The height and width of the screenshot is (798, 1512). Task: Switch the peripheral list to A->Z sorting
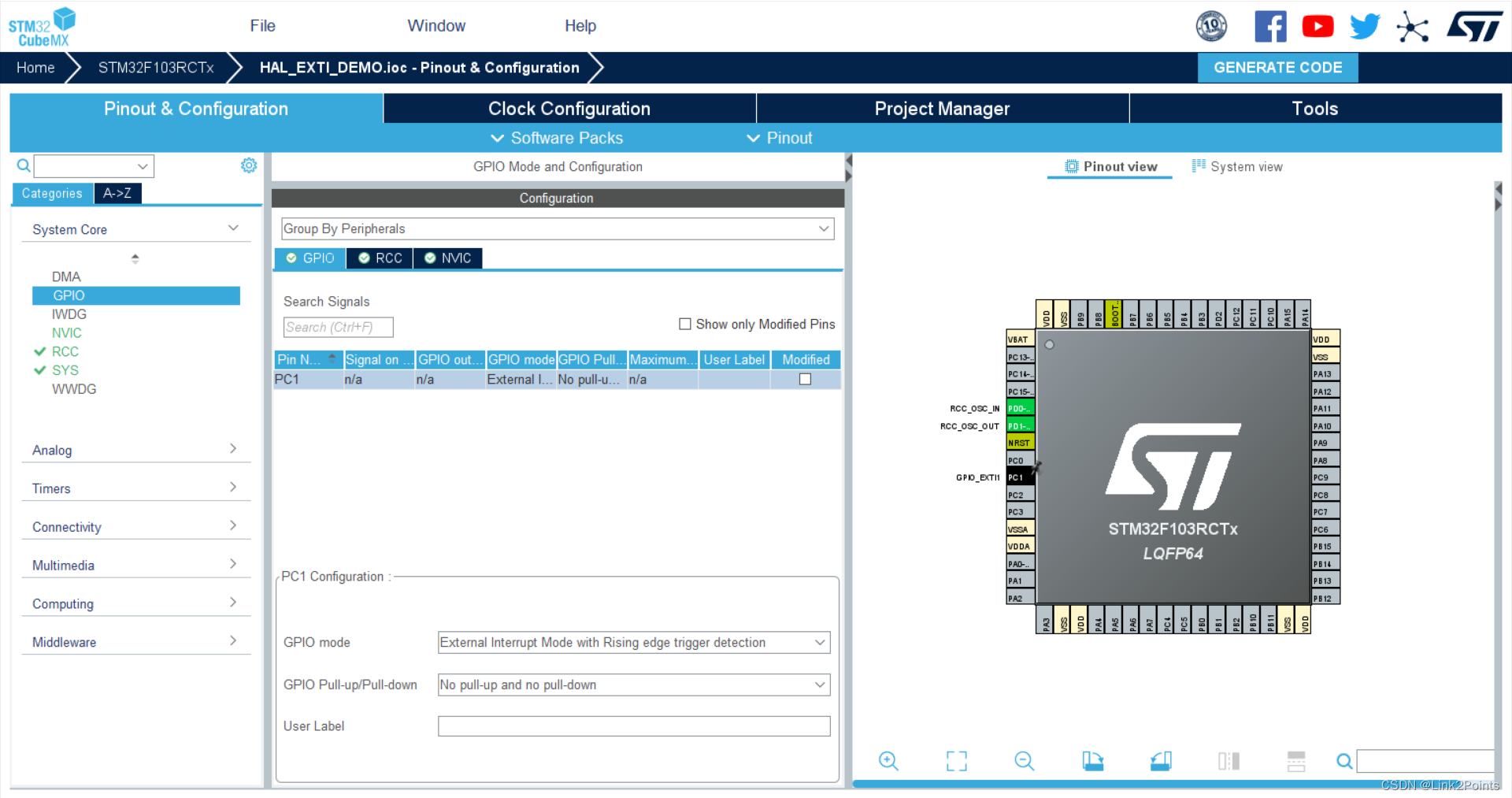117,193
